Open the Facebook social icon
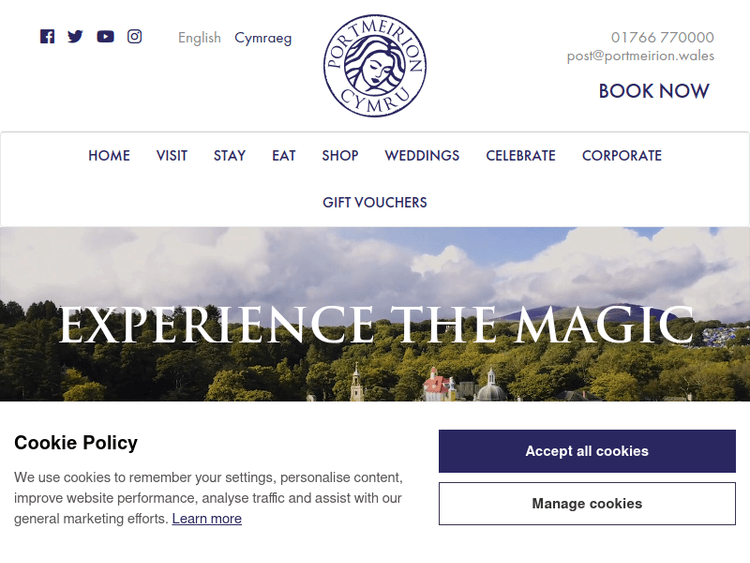Viewport: 750px width, 563px height. click(x=47, y=36)
